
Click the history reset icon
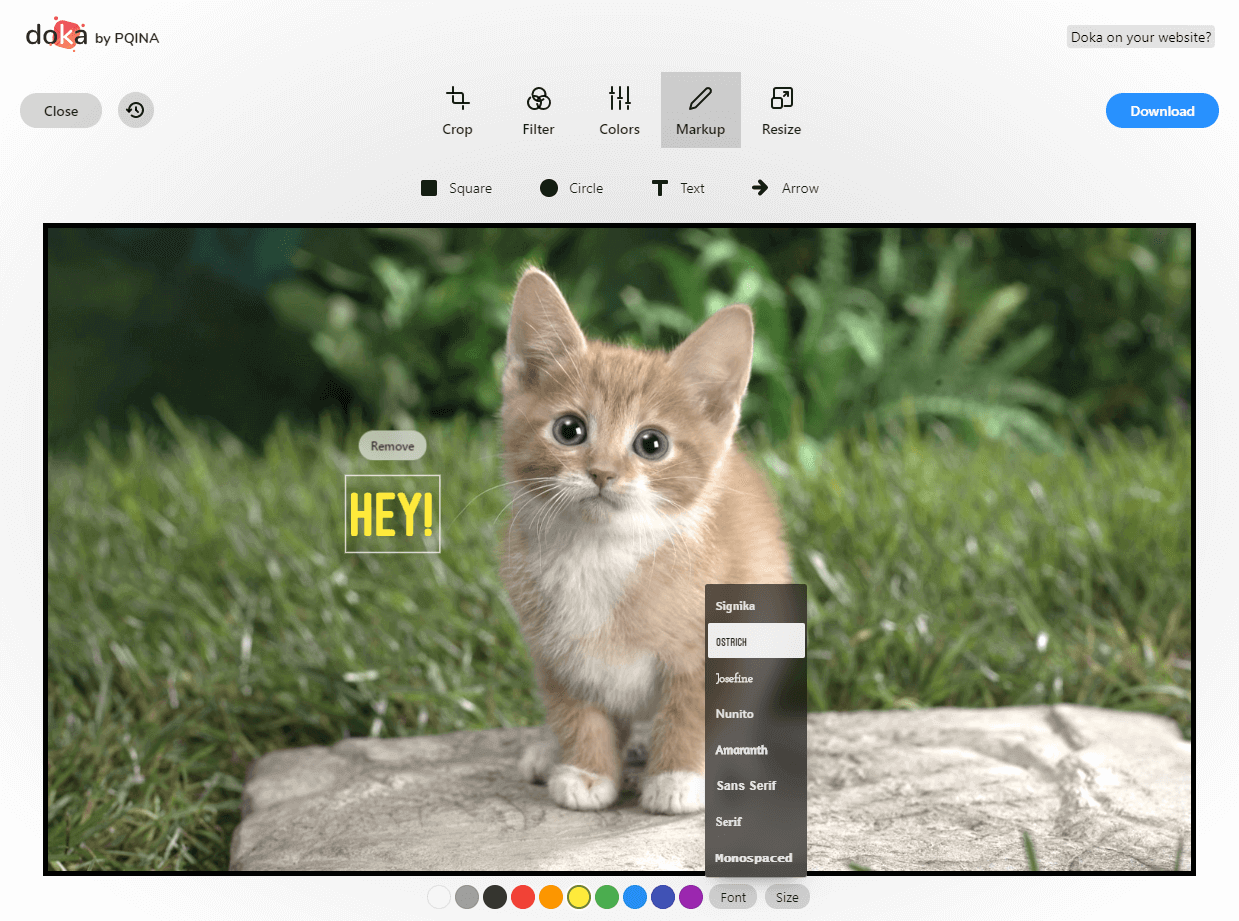coord(136,111)
